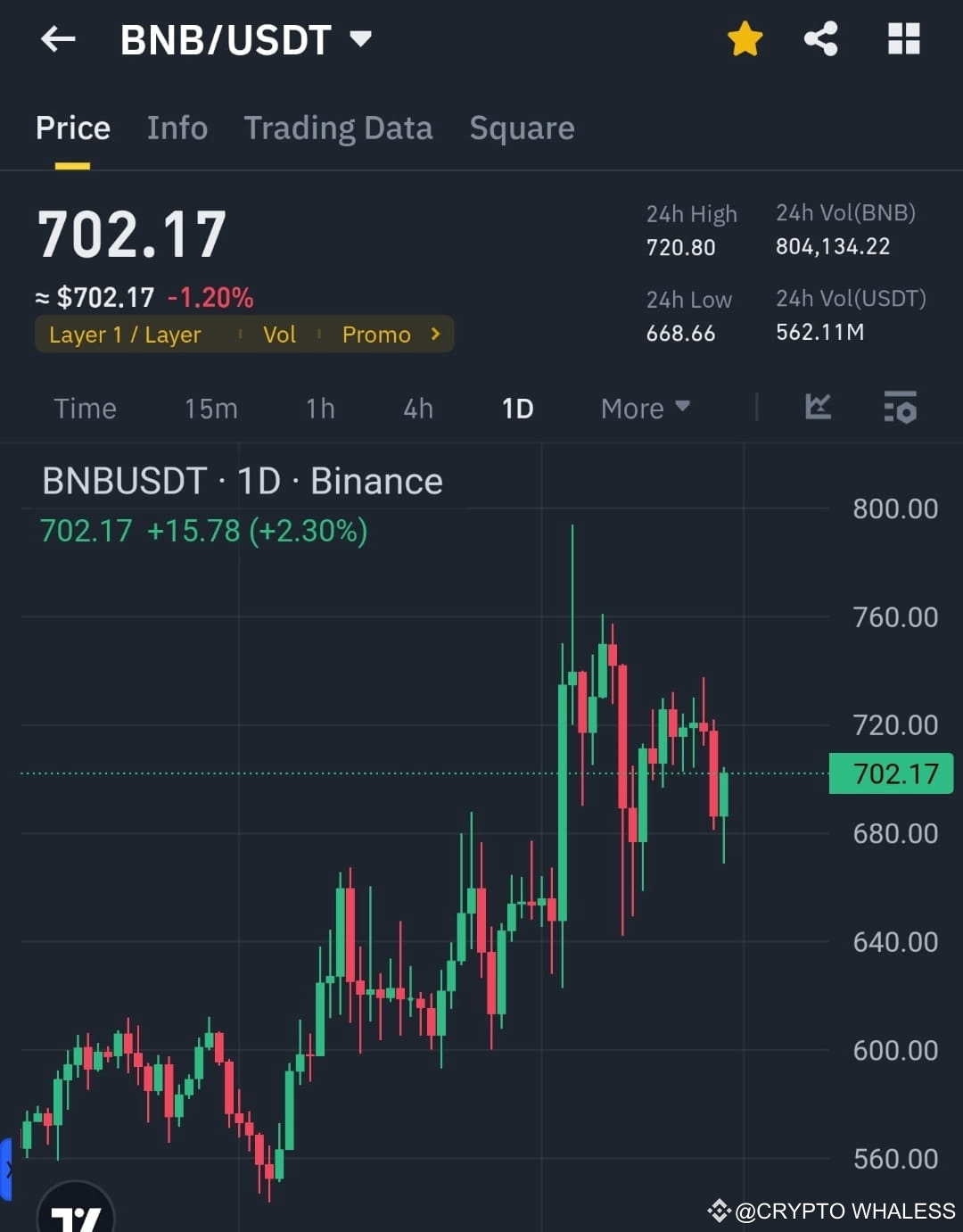Screen dimensions: 963x1232
Task: Open the indicators settings icon
Action: click(901, 408)
